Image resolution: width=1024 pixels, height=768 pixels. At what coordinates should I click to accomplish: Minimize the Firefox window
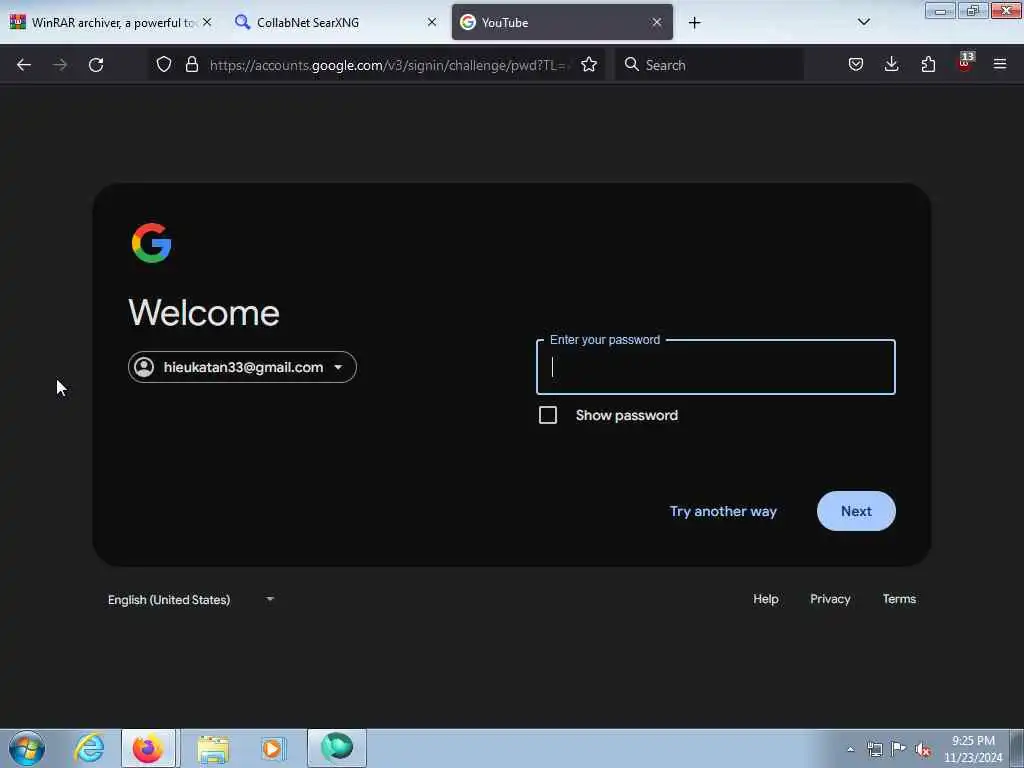(940, 11)
